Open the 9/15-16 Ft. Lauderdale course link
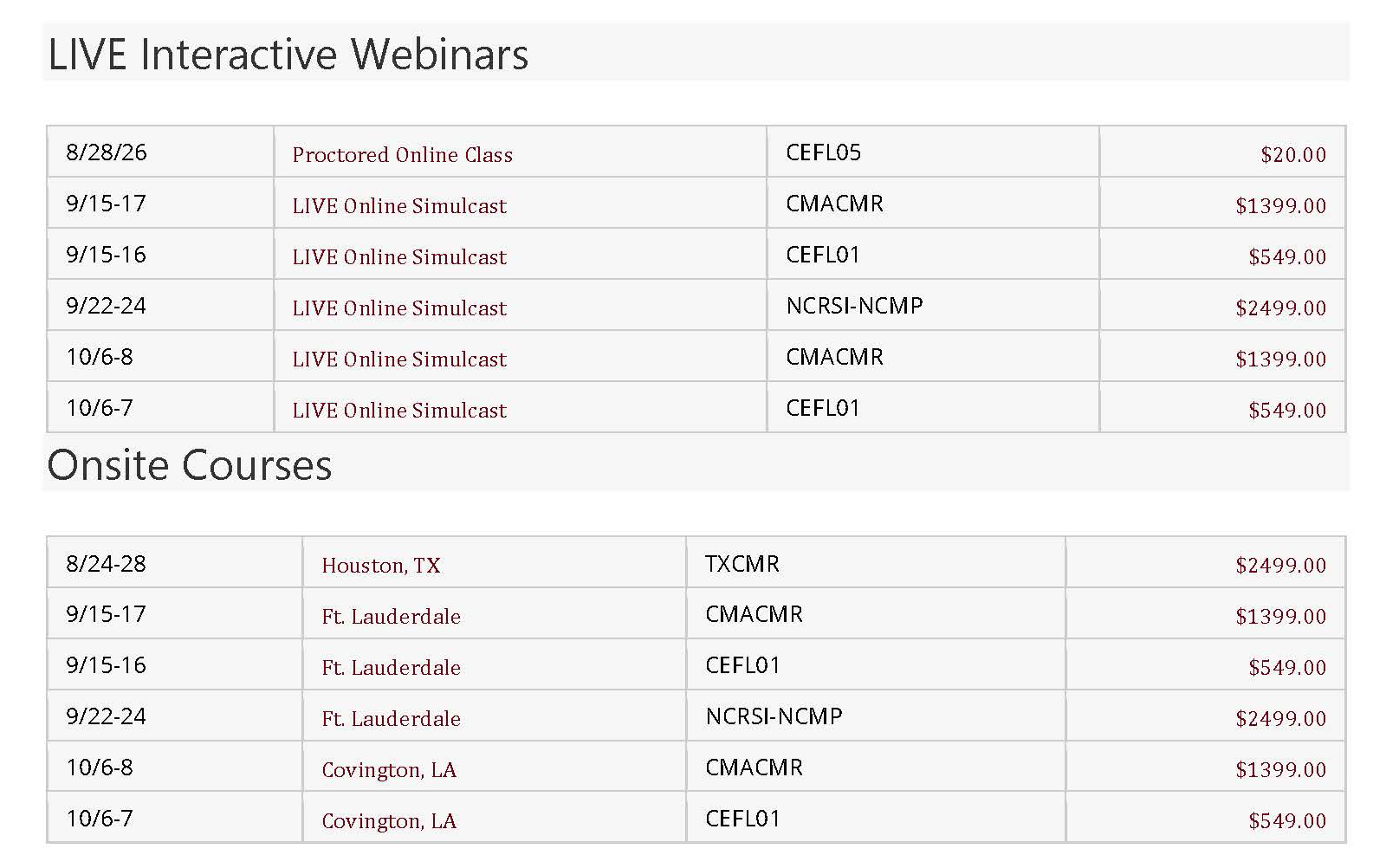This screenshot has width=1386, height=868. pos(391,668)
